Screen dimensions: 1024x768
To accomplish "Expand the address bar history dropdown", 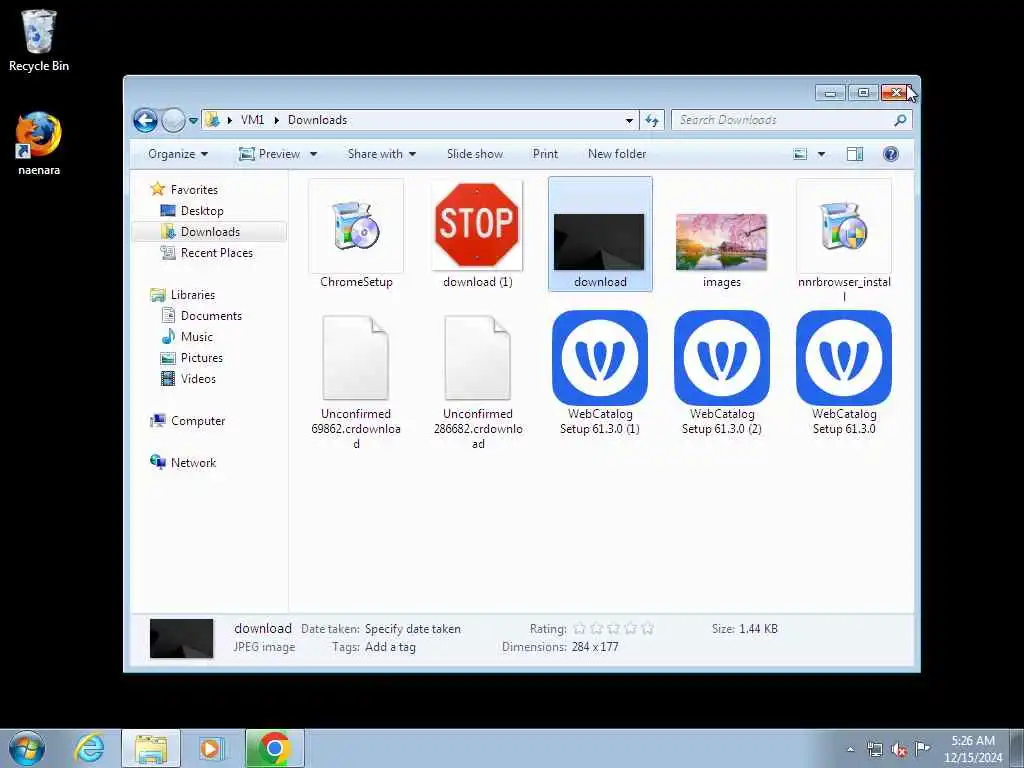I will [x=629, y=120].
